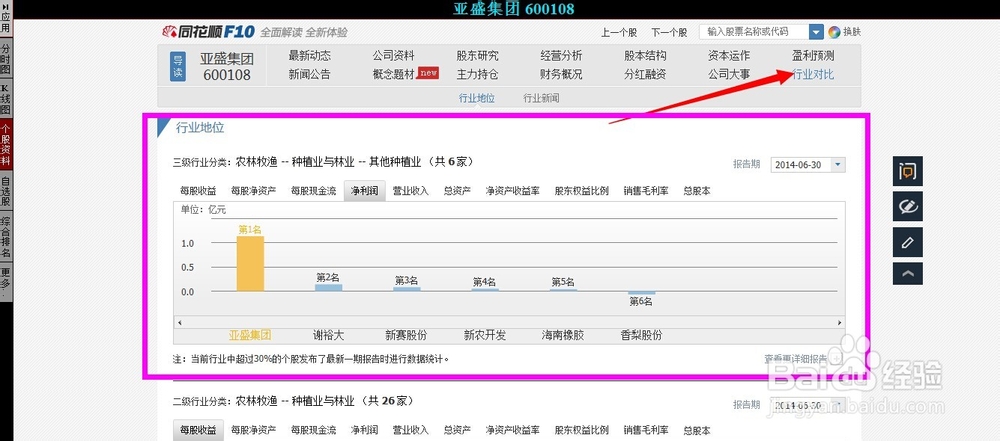Select 每股净资产 tab in 三级行业 chart
This screenshot has width=1000, height=441.
tap(253, 190)
